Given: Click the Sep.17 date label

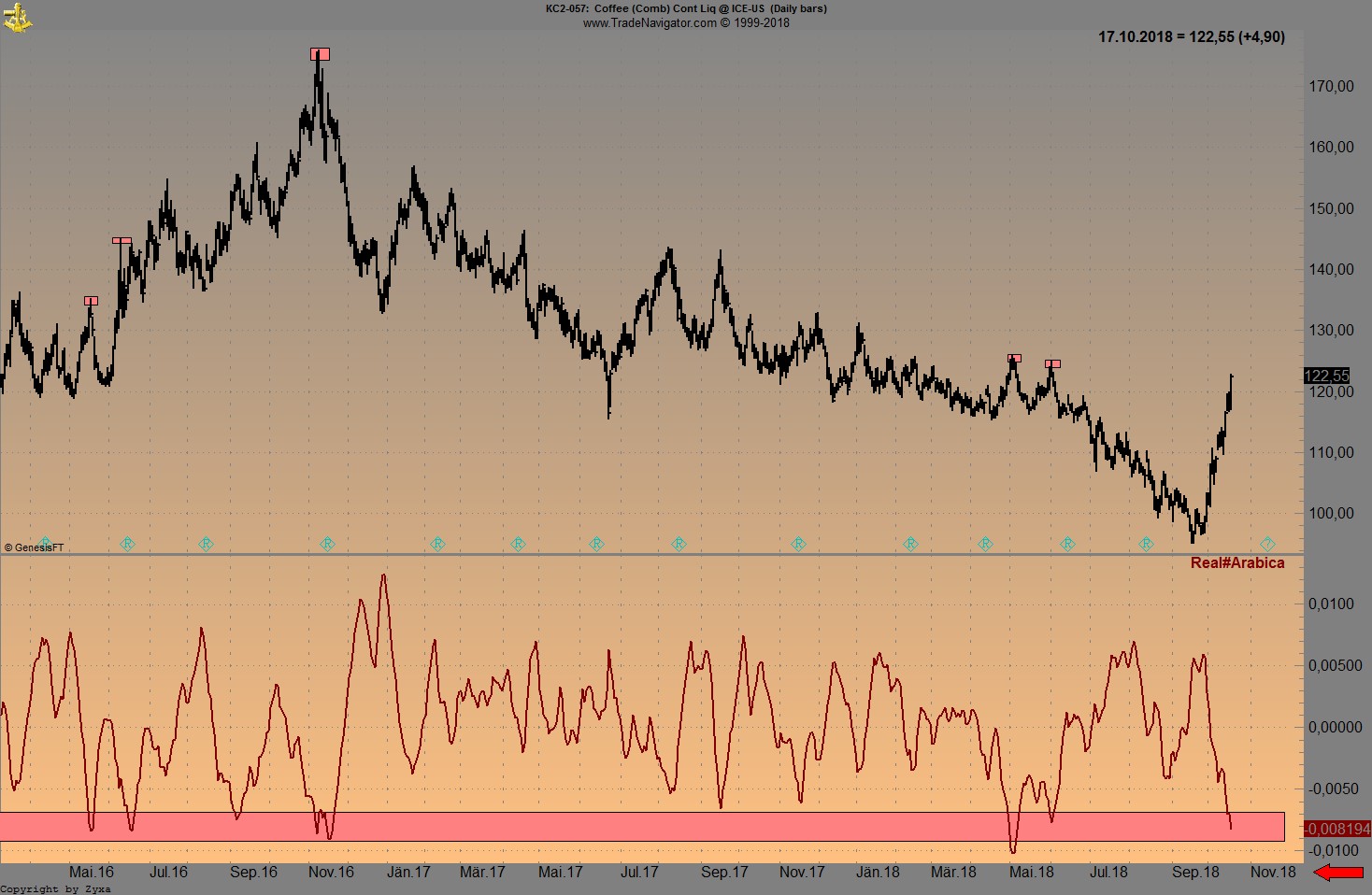Looking at the screenshot, I should pos(724,872).
